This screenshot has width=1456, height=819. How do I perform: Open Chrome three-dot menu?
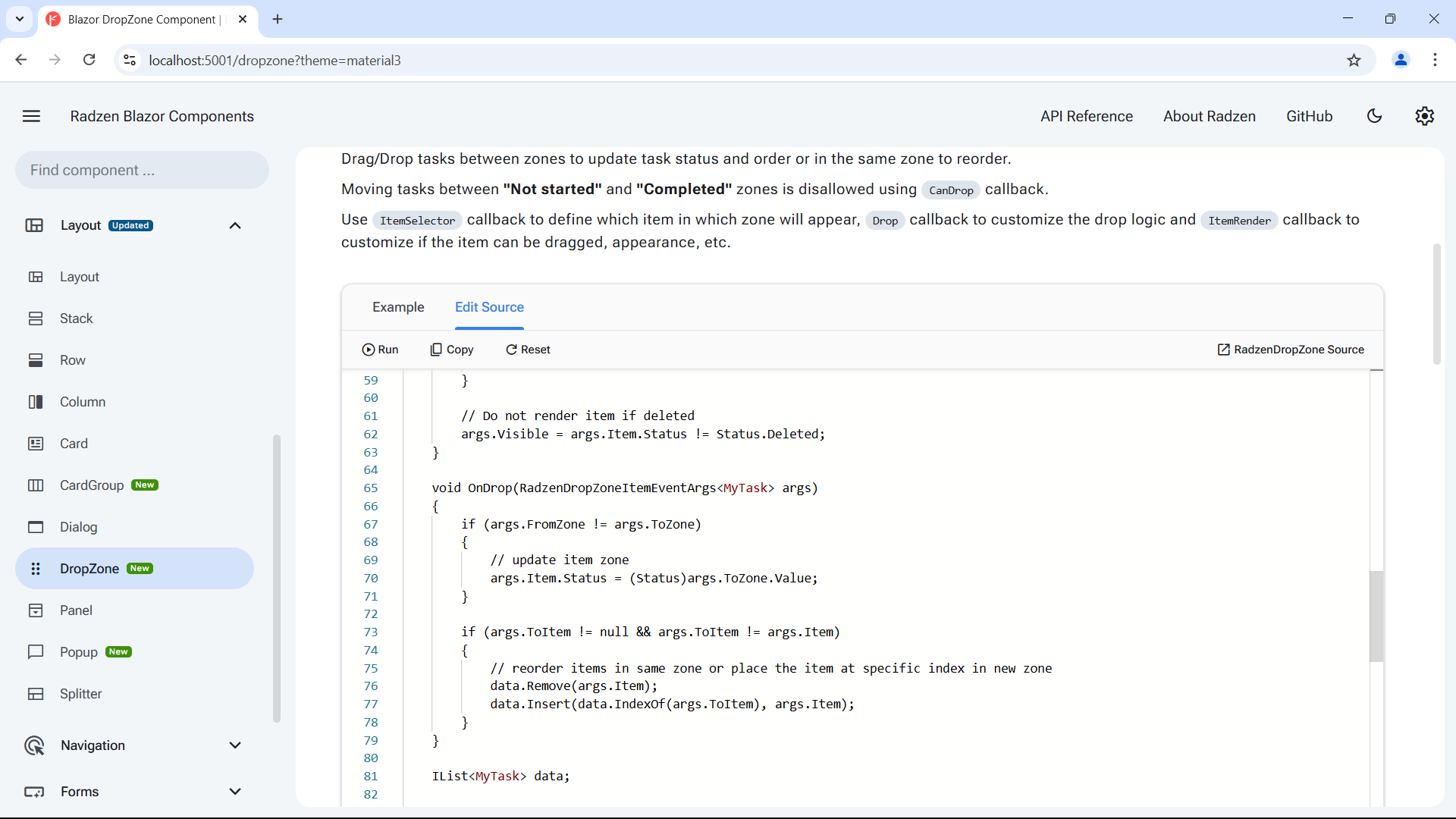[x=1435, y=60]
